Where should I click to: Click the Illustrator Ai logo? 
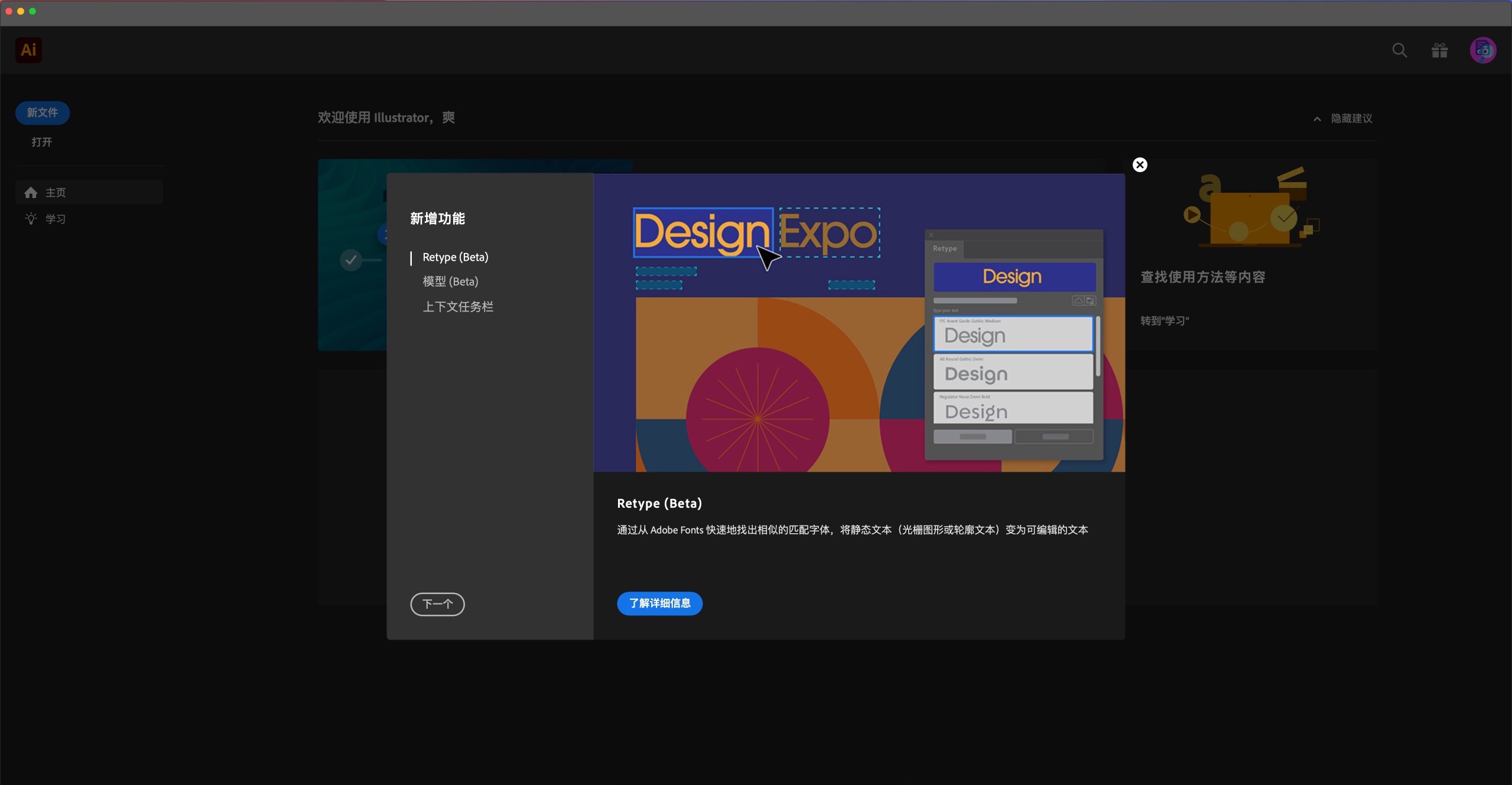[x=28, y=50]
